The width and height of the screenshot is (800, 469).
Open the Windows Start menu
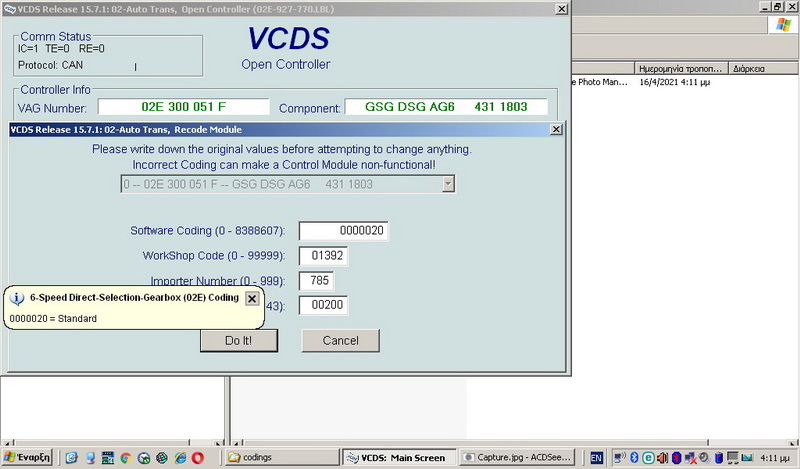[28, 457]
